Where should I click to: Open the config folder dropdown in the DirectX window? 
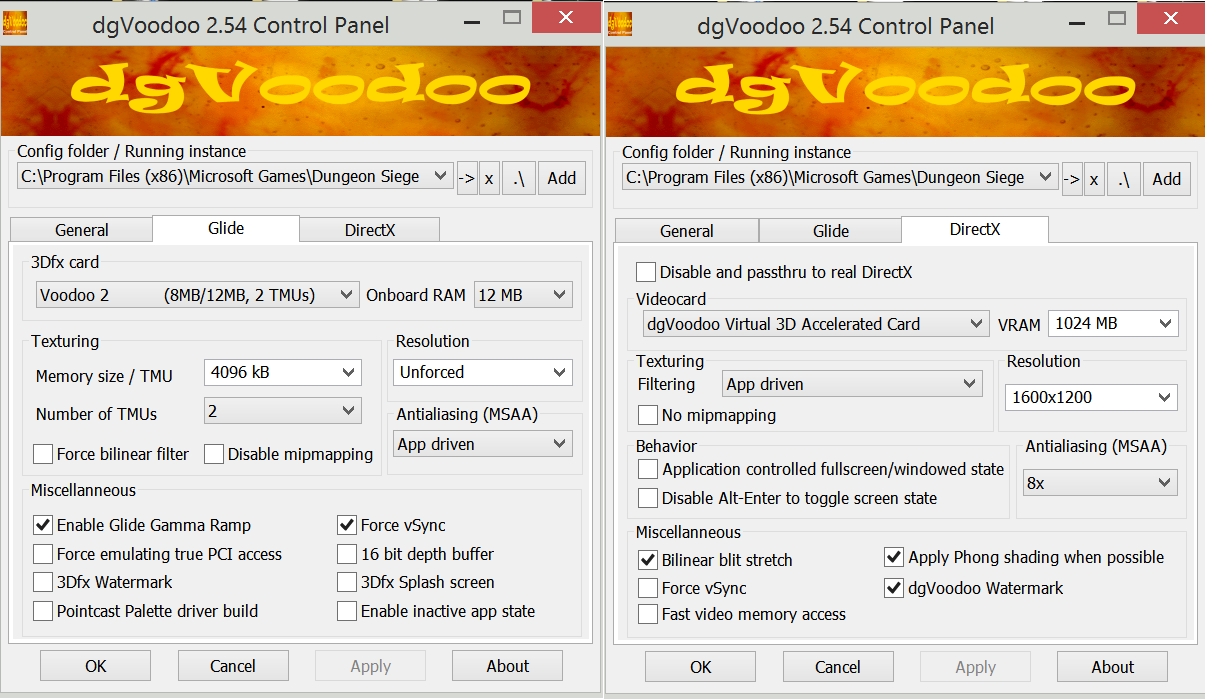(x=840, y=178)
